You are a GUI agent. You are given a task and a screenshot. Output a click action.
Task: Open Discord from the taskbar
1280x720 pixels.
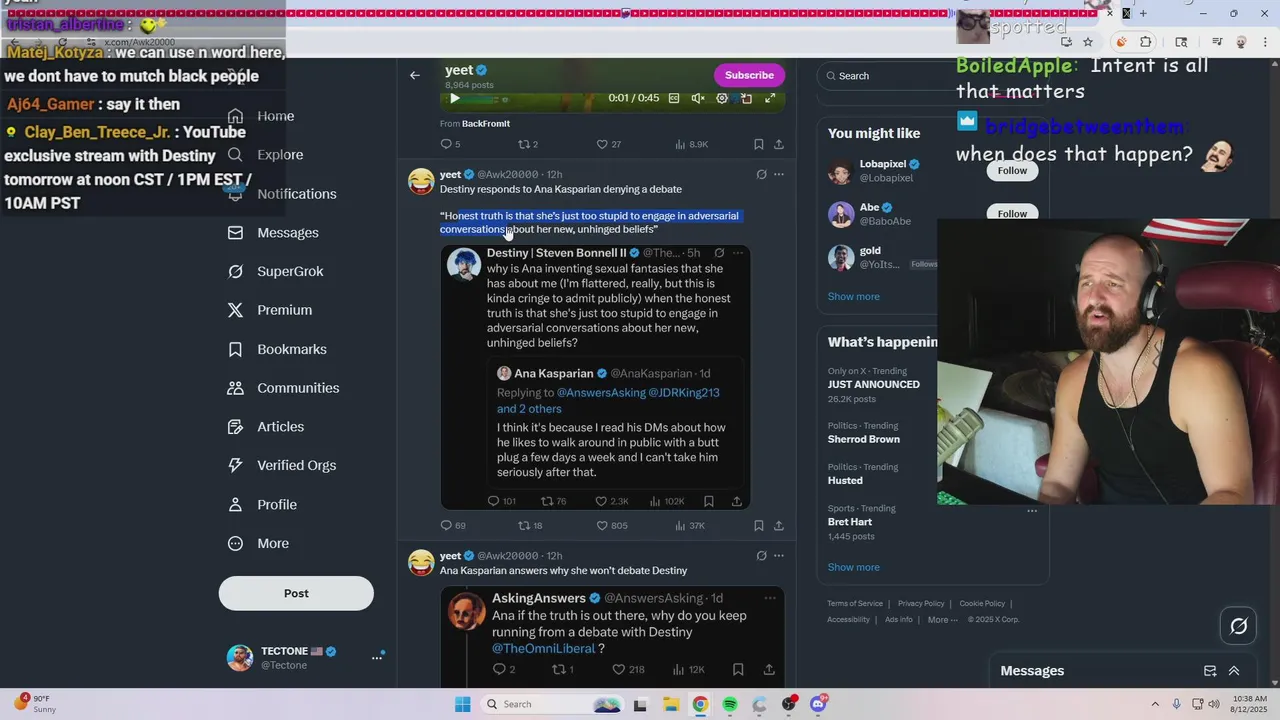(x=818, y=704)
